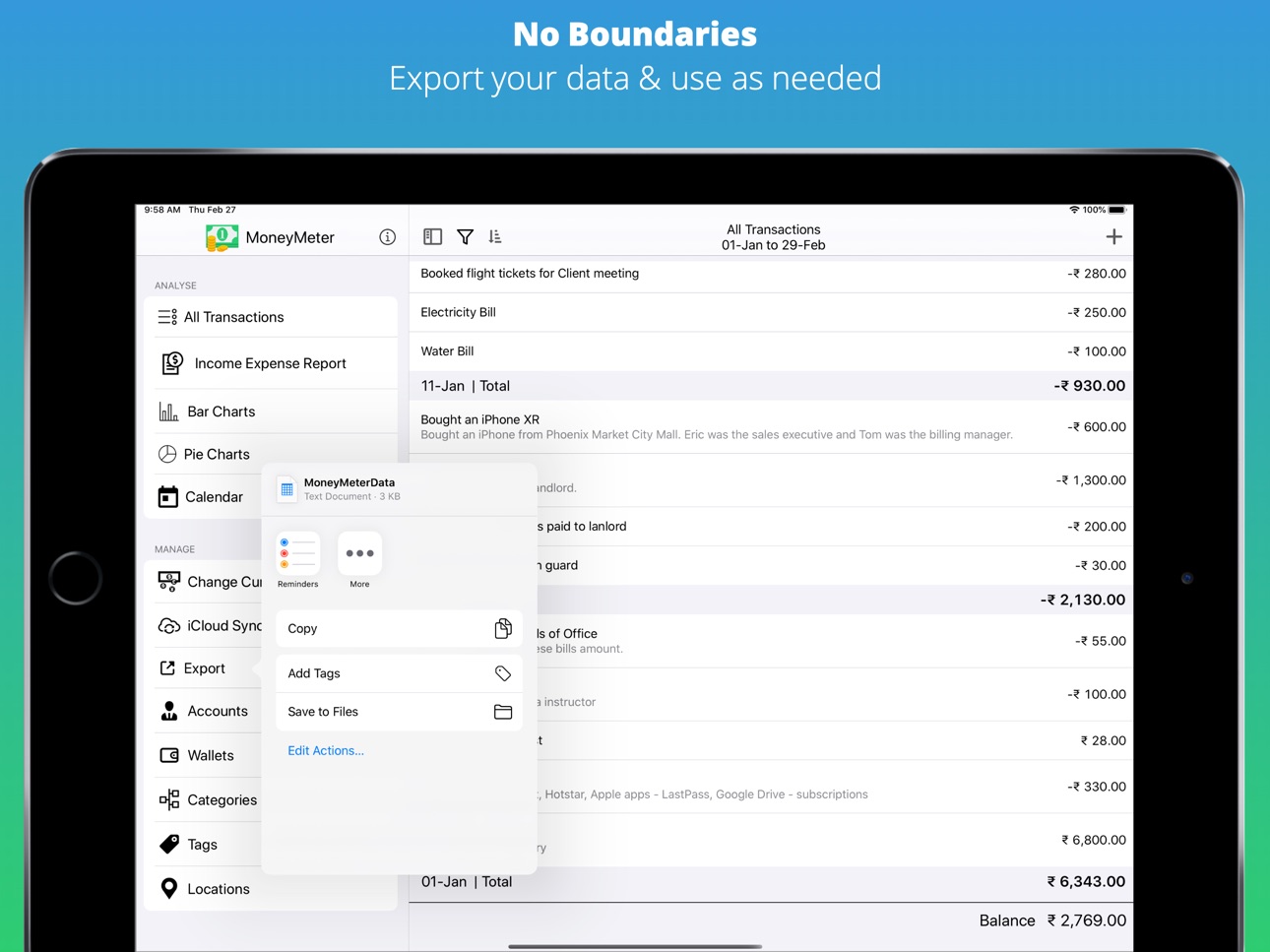Select the Electricity Bill transaction
Image resolution: width=1270 pixels, height=952 pixels.
click(x=771, y=312)
